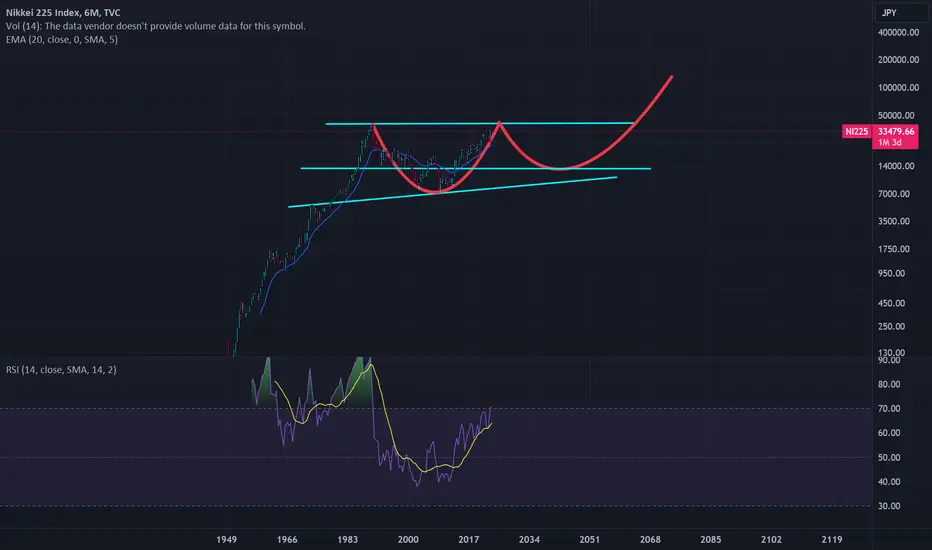
Task: Click the 33479.66 current price label
Action: pyautogui.click(x=896, y=131)
